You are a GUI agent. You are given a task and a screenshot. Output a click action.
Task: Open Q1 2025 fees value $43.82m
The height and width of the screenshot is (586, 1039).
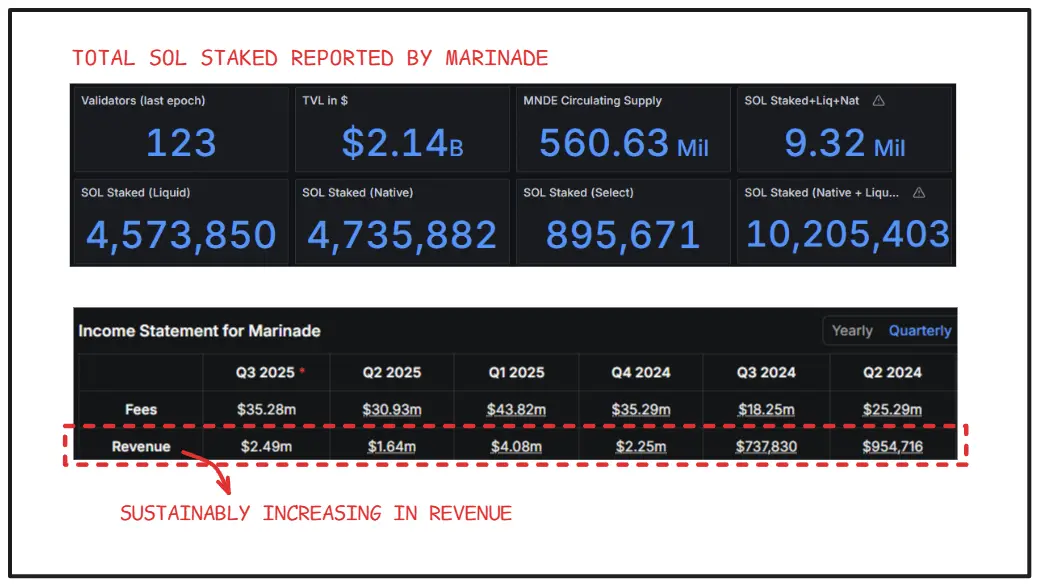point(516,410)
